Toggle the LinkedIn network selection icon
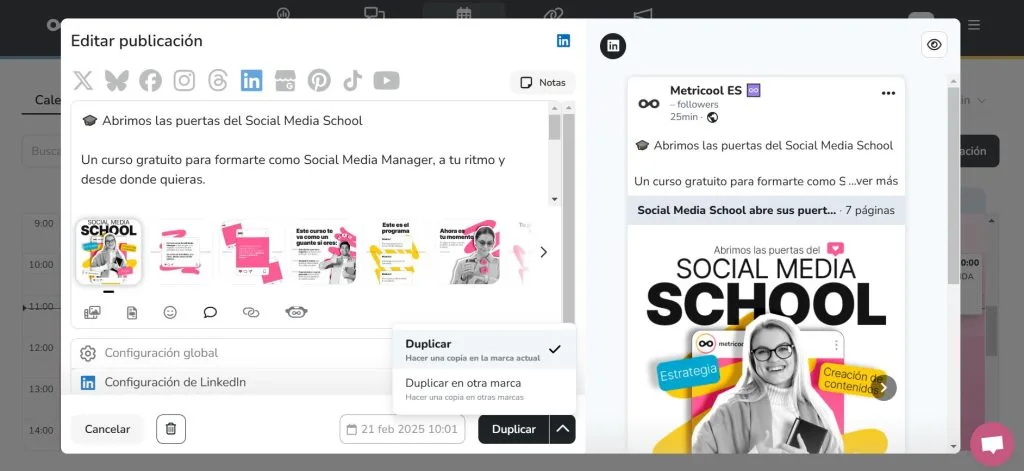Viewport: 1024px width, 471px height. 251,80
